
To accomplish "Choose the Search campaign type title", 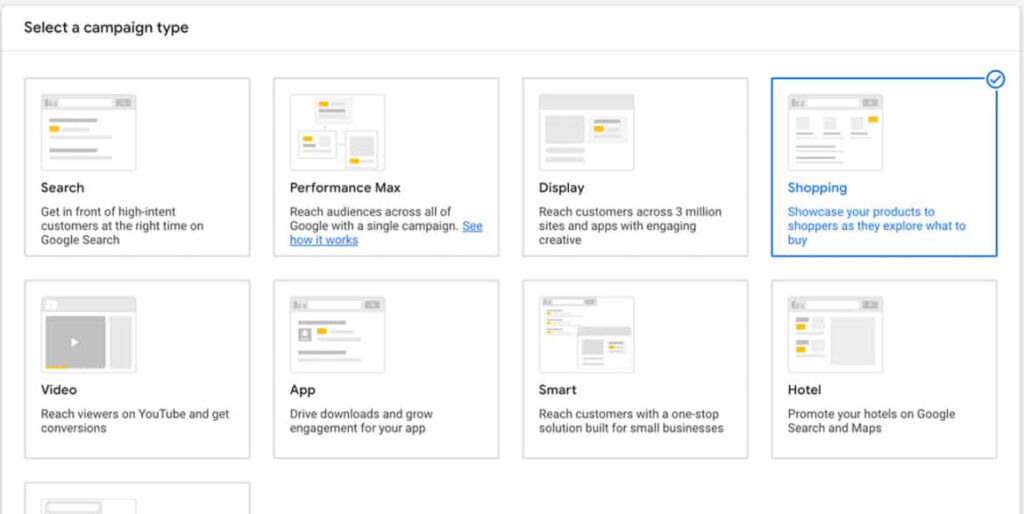I will coord(63,188).
